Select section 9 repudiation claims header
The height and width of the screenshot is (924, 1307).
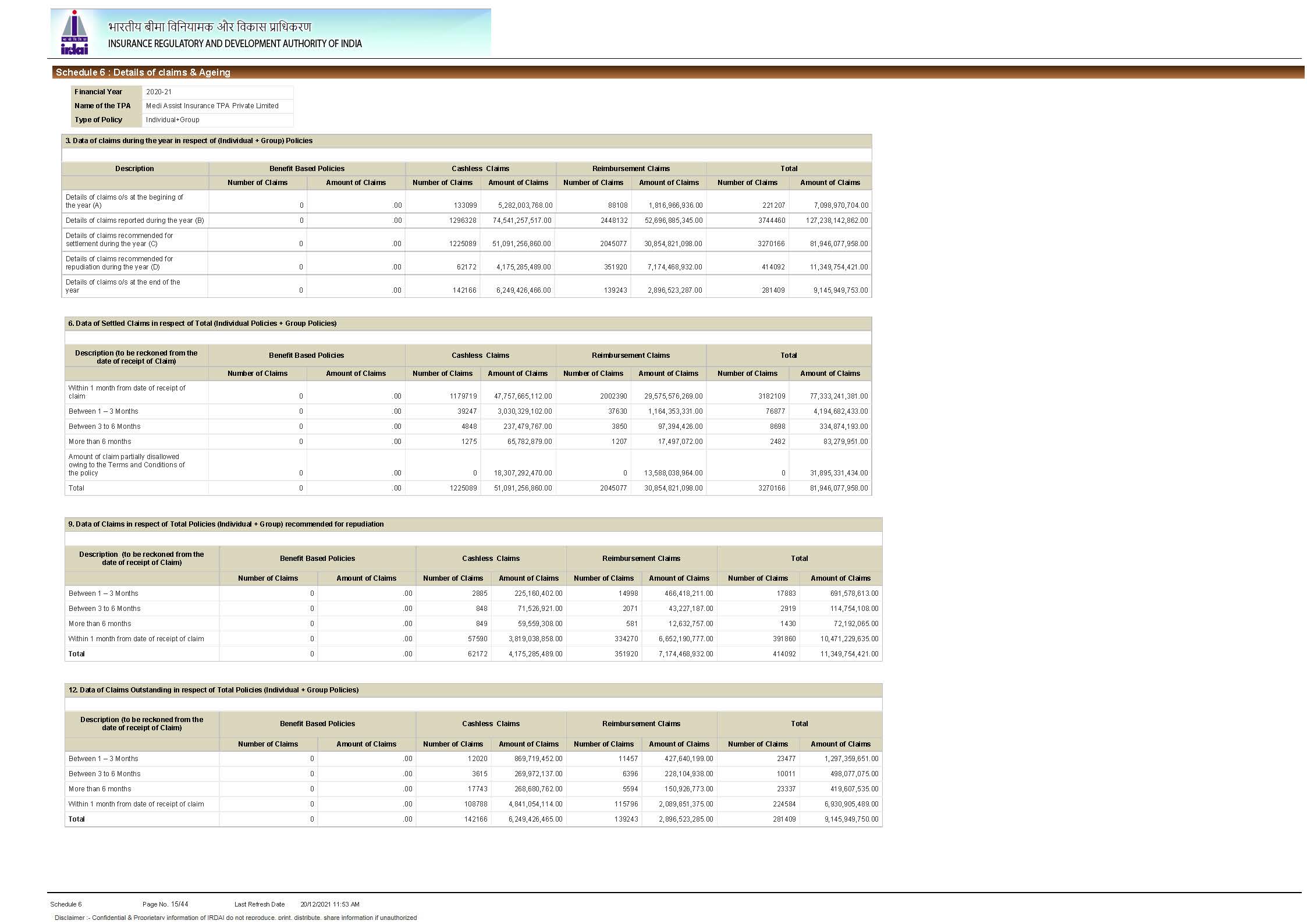pyautogui.click(x=226, y=524)
